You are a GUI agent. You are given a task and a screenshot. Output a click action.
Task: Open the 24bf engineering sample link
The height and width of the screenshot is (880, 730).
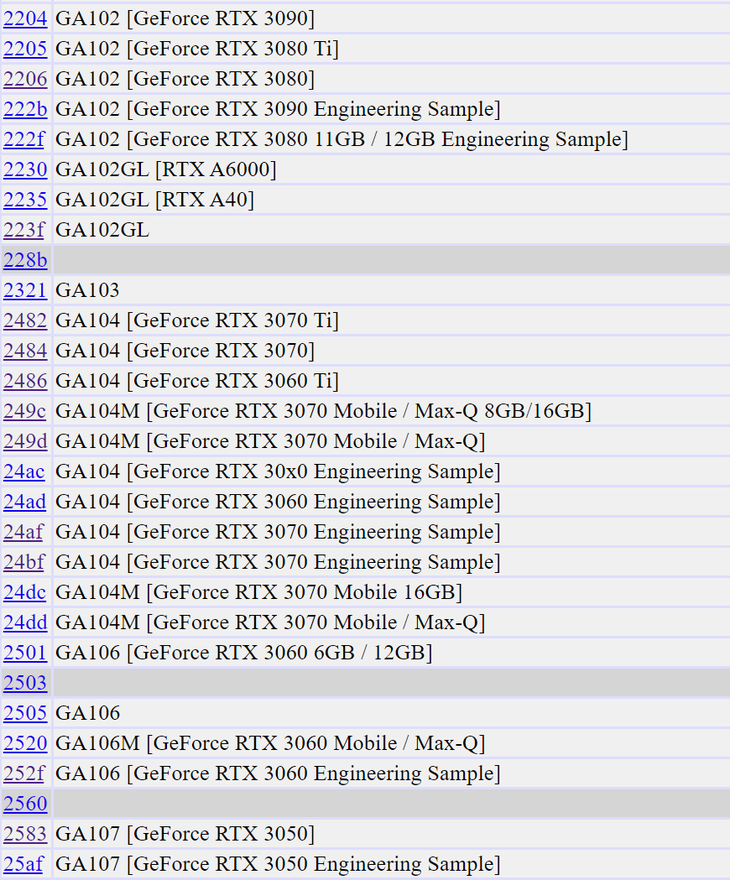click(x=24, y=562)
